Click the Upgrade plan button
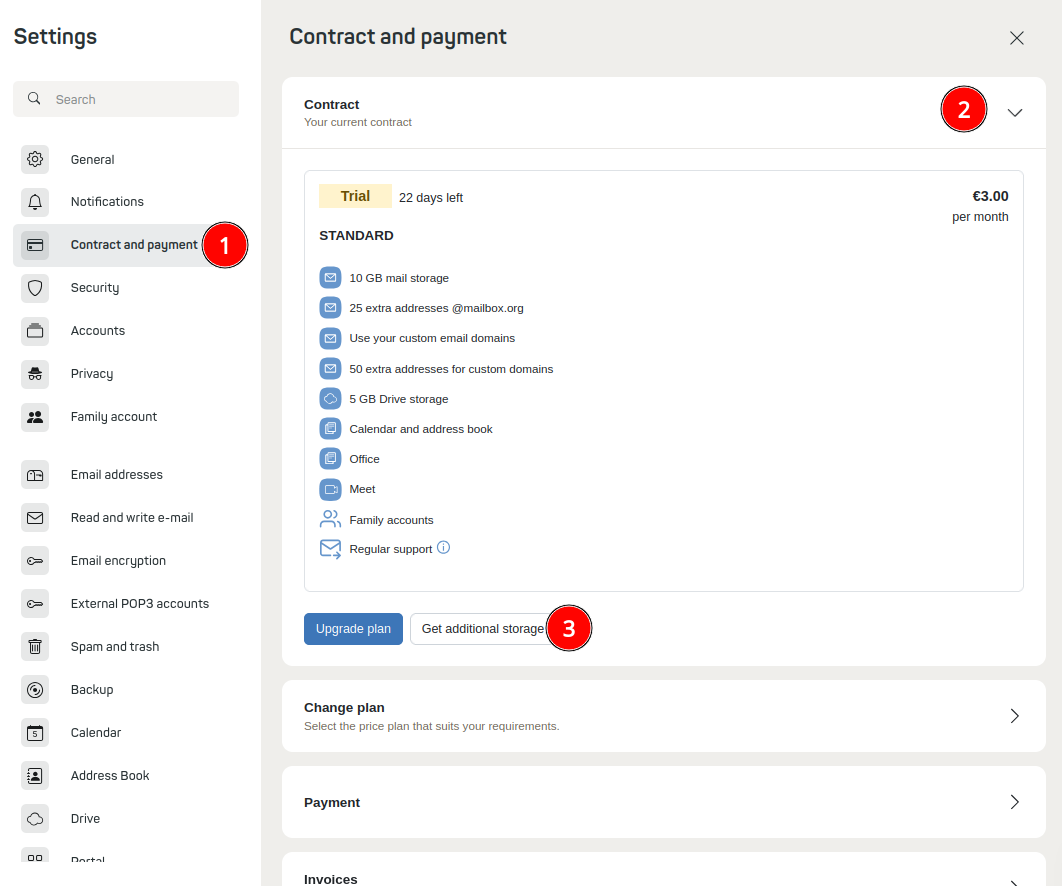 click(353, 628)
